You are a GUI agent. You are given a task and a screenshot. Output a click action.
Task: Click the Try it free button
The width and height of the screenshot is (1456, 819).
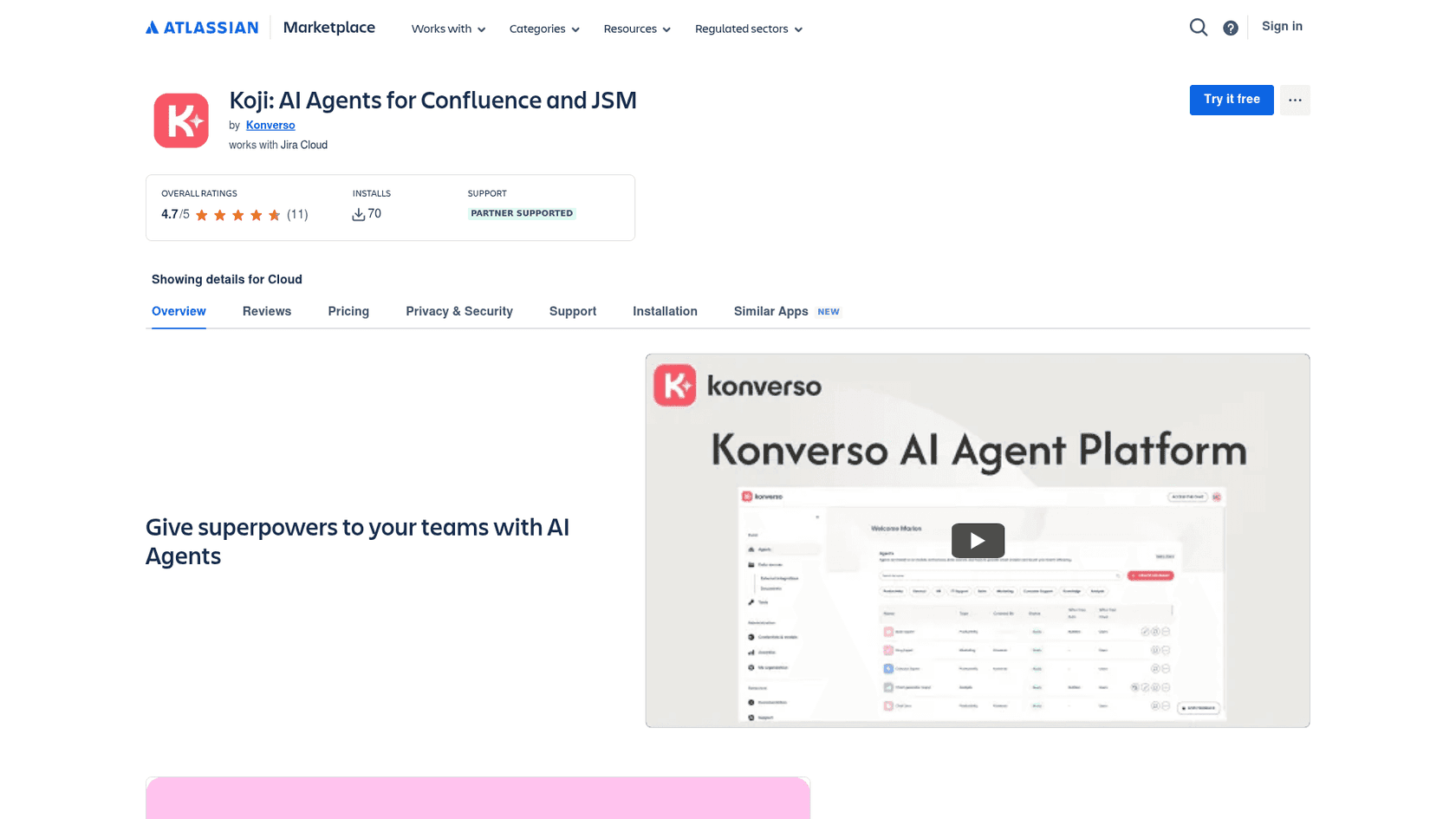[x=1232, y=100]
